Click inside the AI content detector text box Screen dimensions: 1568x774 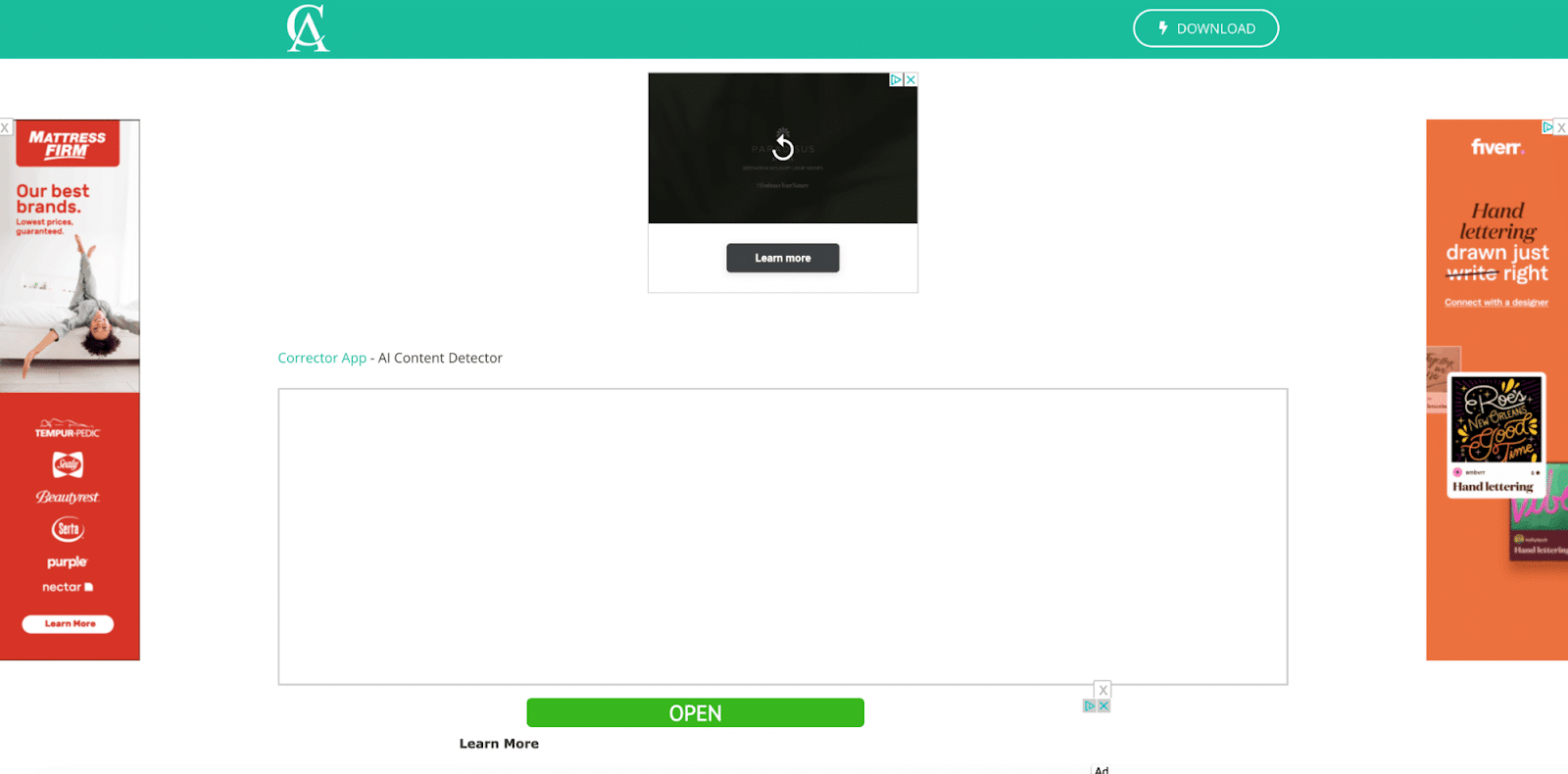click(x=782, y=536)
